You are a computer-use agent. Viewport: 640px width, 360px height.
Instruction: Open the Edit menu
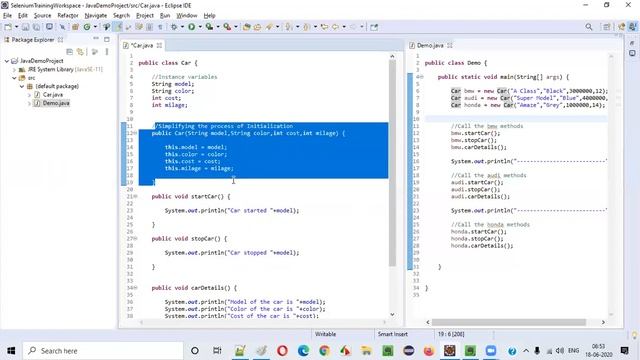click(x=22, y=16)
